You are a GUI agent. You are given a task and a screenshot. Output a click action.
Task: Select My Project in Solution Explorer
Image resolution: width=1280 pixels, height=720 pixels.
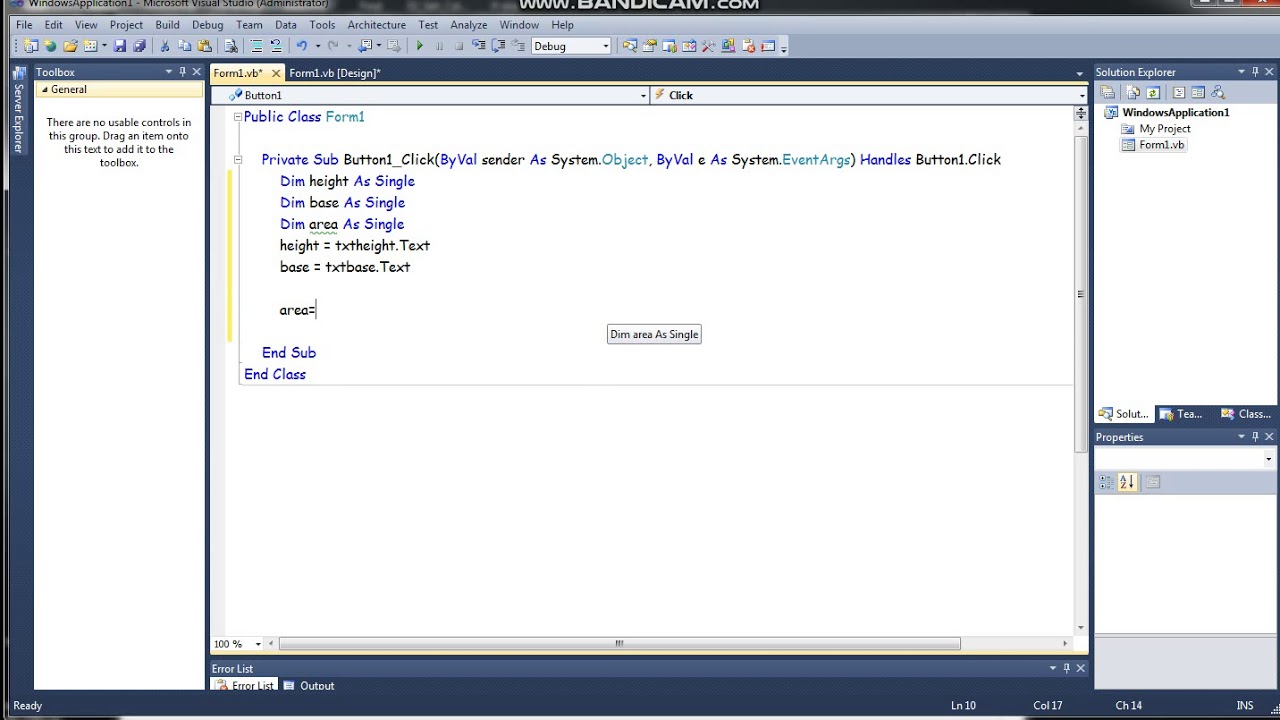point(1164,129)
